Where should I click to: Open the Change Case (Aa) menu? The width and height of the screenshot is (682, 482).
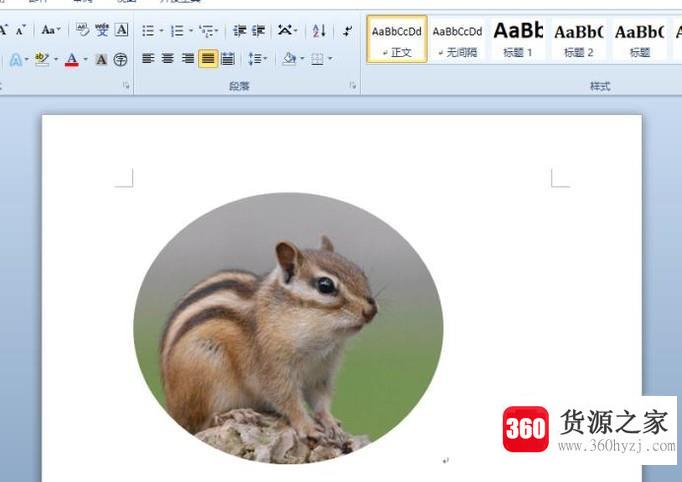(x=51, y=30)
